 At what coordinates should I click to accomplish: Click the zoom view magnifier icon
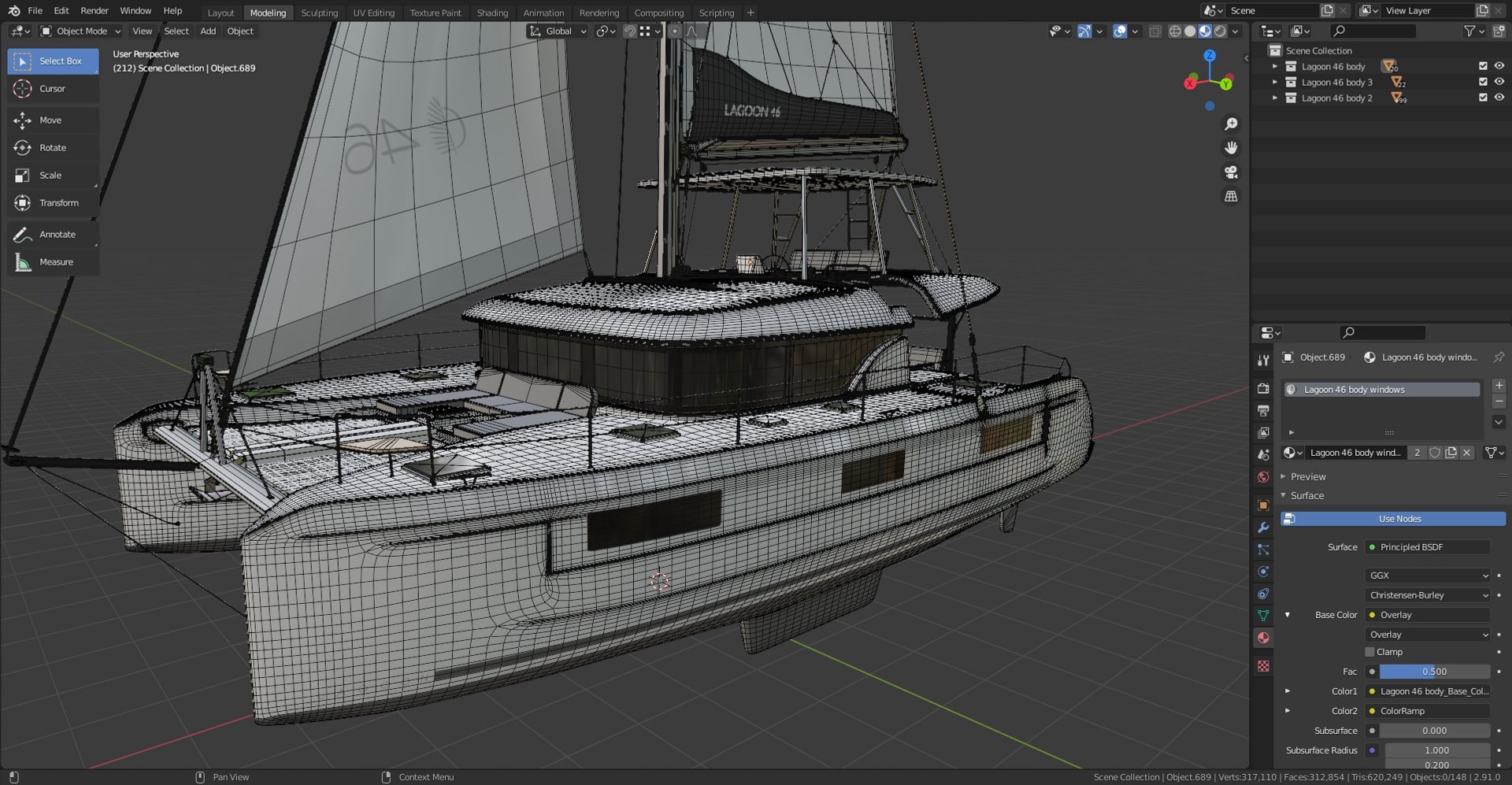[1231, 124]
